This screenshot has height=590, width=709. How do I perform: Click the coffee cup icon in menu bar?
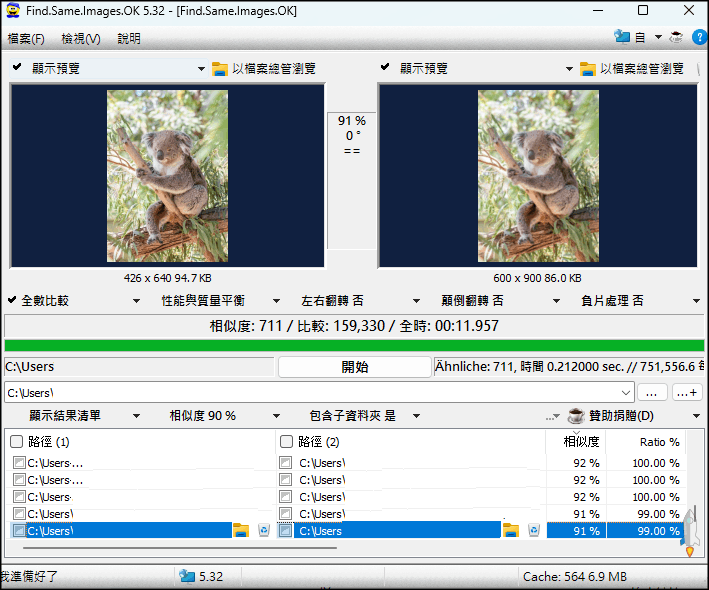coord(677,38)
